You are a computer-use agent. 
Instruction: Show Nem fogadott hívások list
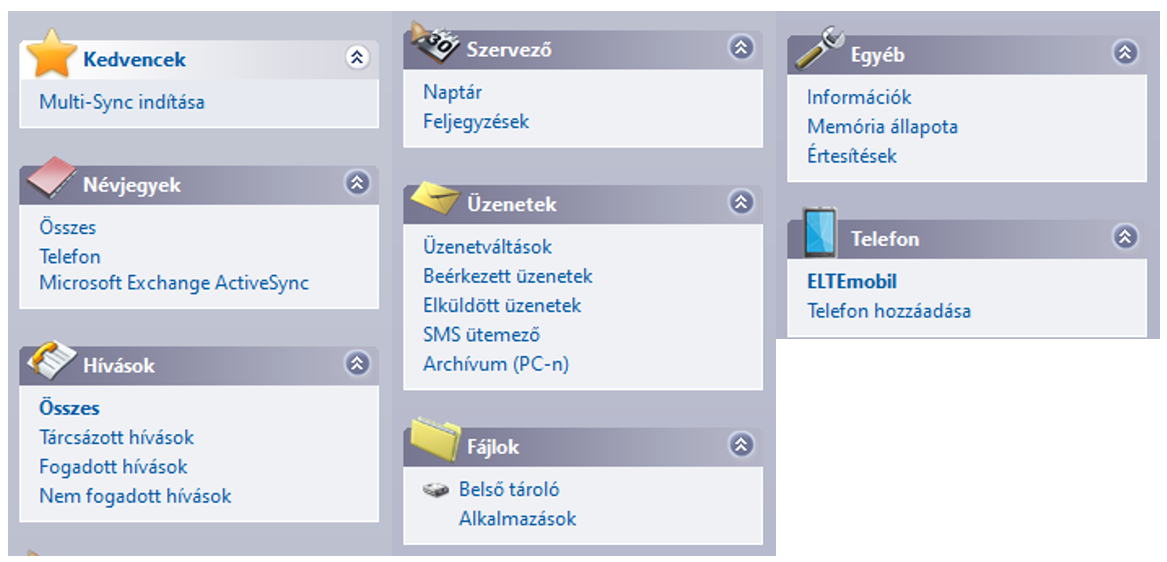(x=135, y=496)
